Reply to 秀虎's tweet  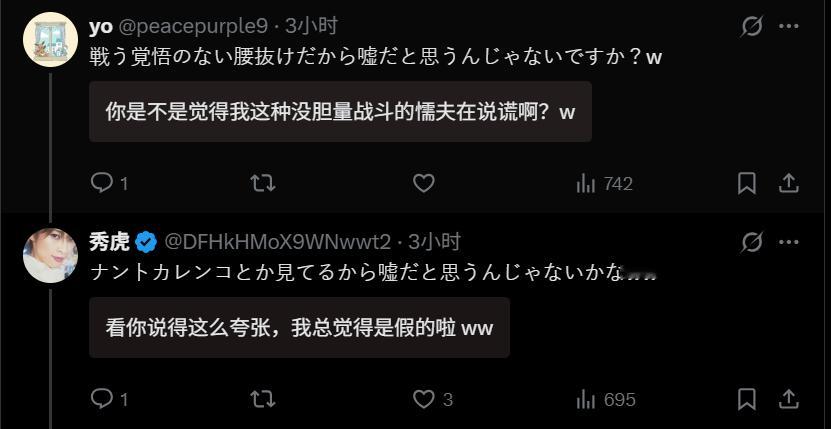[109, 399]
